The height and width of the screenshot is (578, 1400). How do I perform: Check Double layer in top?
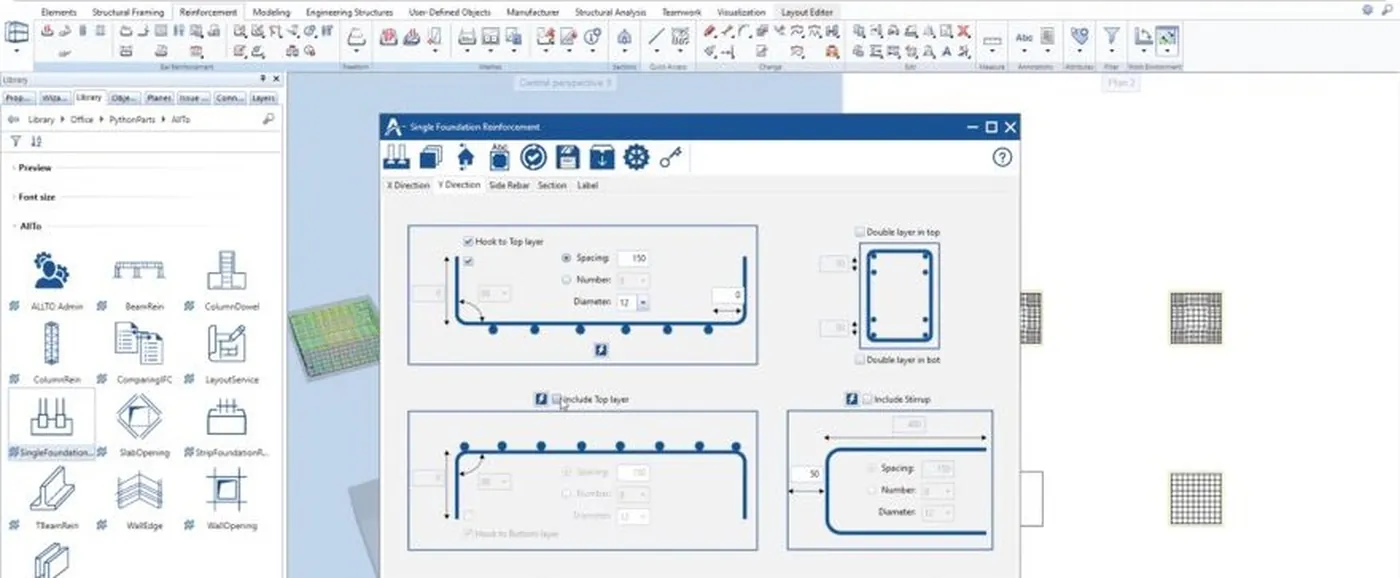click(x=860, y=232)
